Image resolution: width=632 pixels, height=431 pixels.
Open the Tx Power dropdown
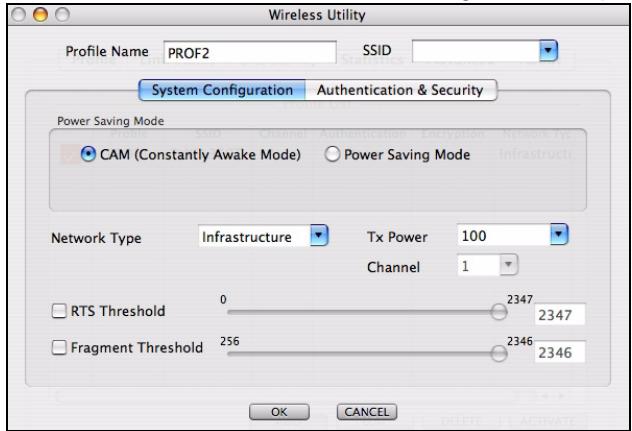click(559, 235)
